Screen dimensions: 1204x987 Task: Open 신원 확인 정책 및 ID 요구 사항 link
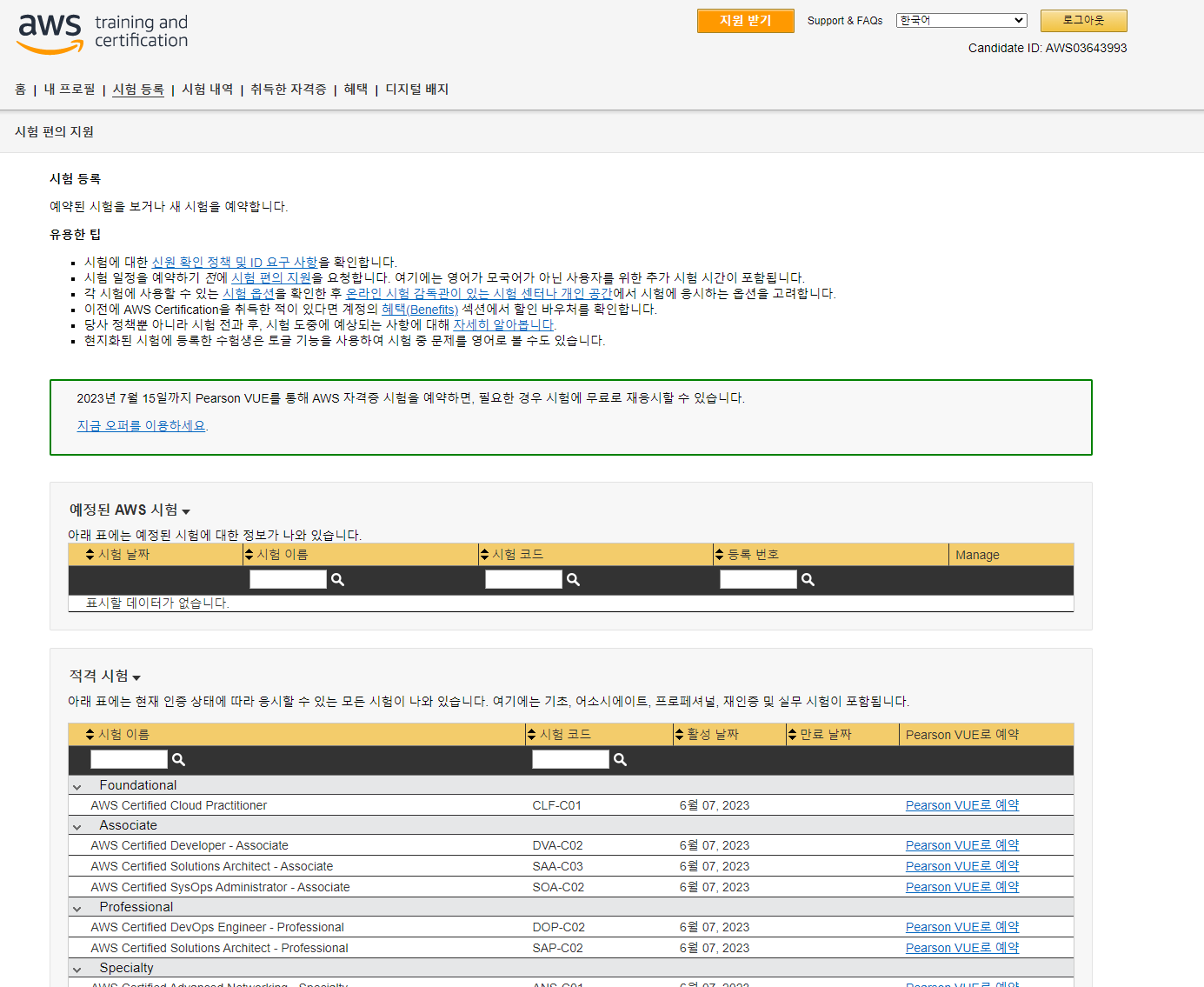[235, 263]
